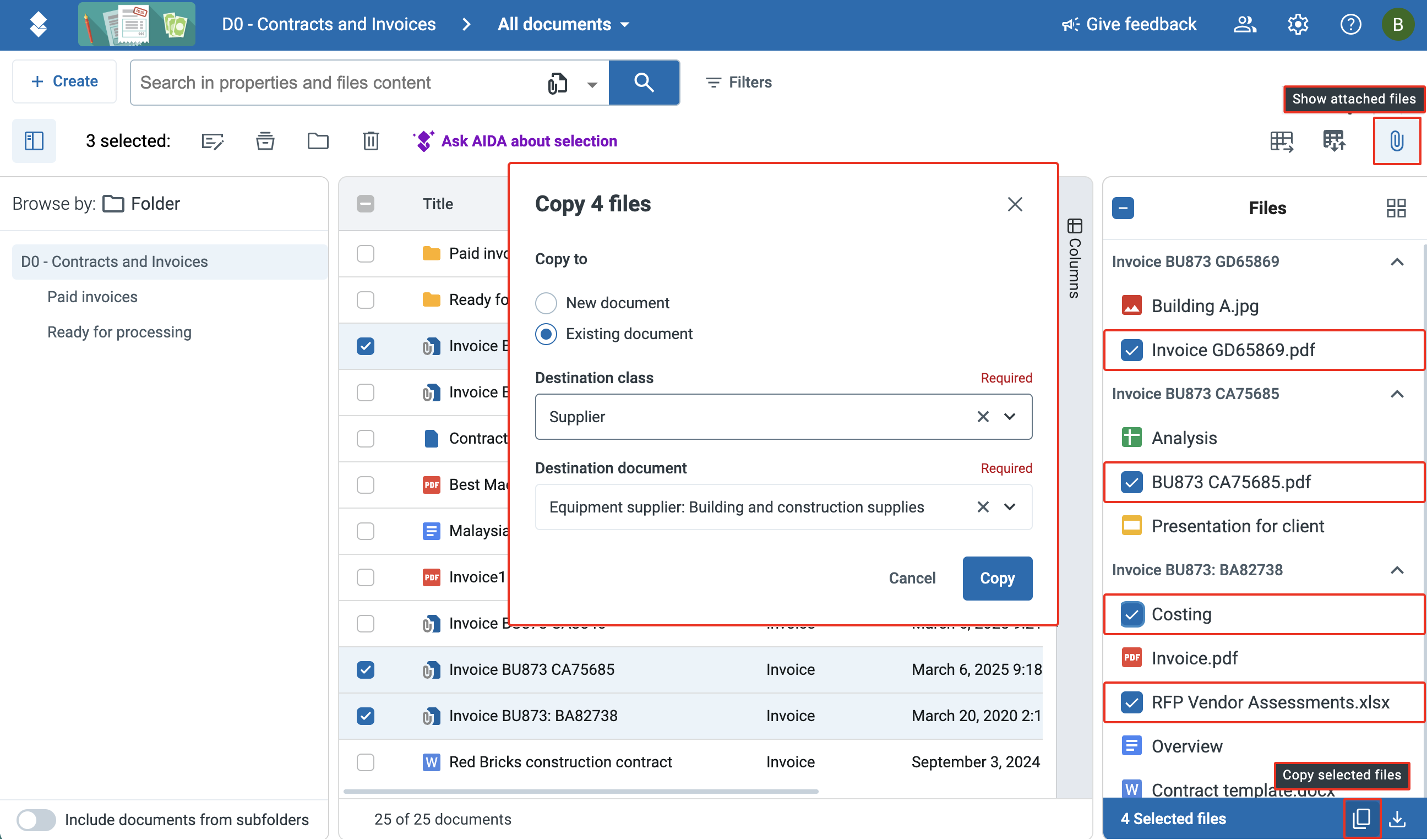Screen dimensions: 1427x840
Task: Open the settings gear icon
Action: tap(1298, 24)
